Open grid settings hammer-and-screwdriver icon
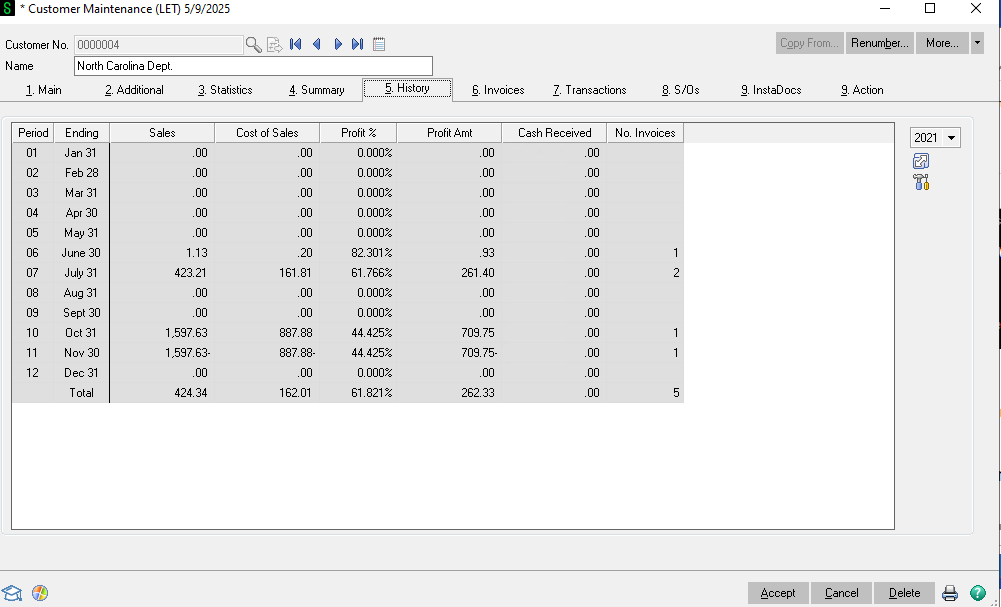The image size is (1001, 607). pos(921,182)
